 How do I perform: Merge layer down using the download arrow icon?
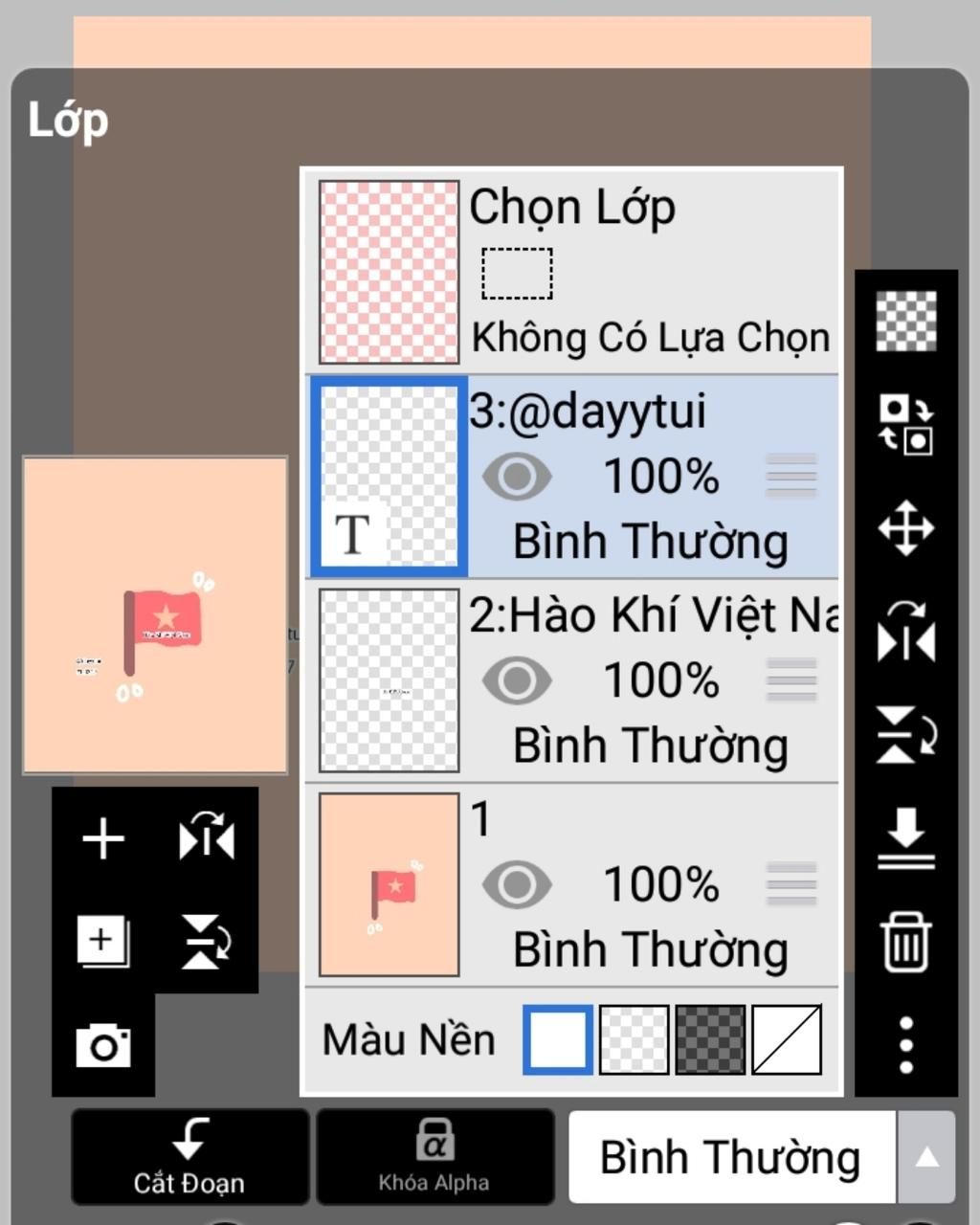pos(905,838)
